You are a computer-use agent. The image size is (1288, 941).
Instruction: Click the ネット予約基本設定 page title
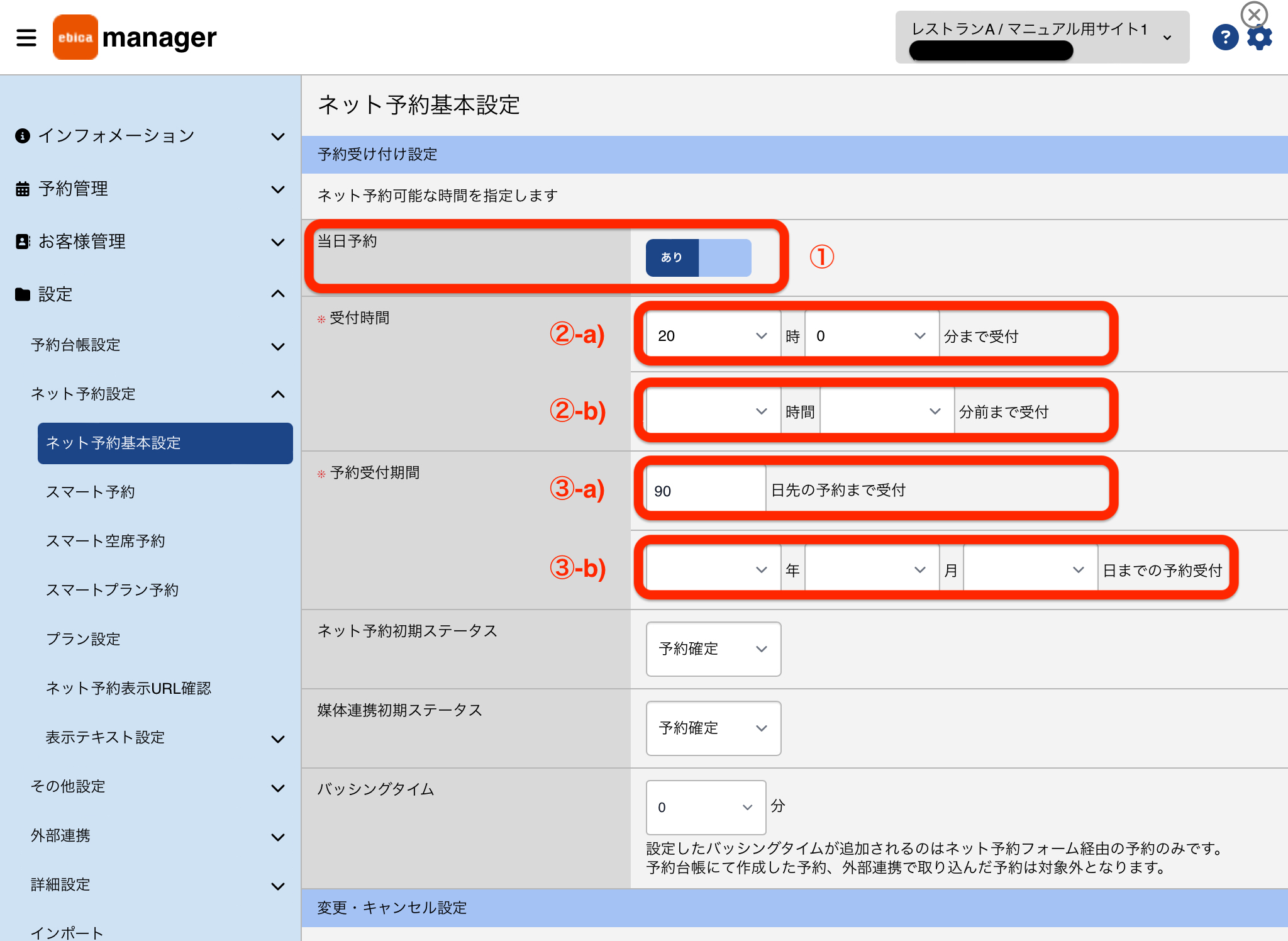(419, 105)
